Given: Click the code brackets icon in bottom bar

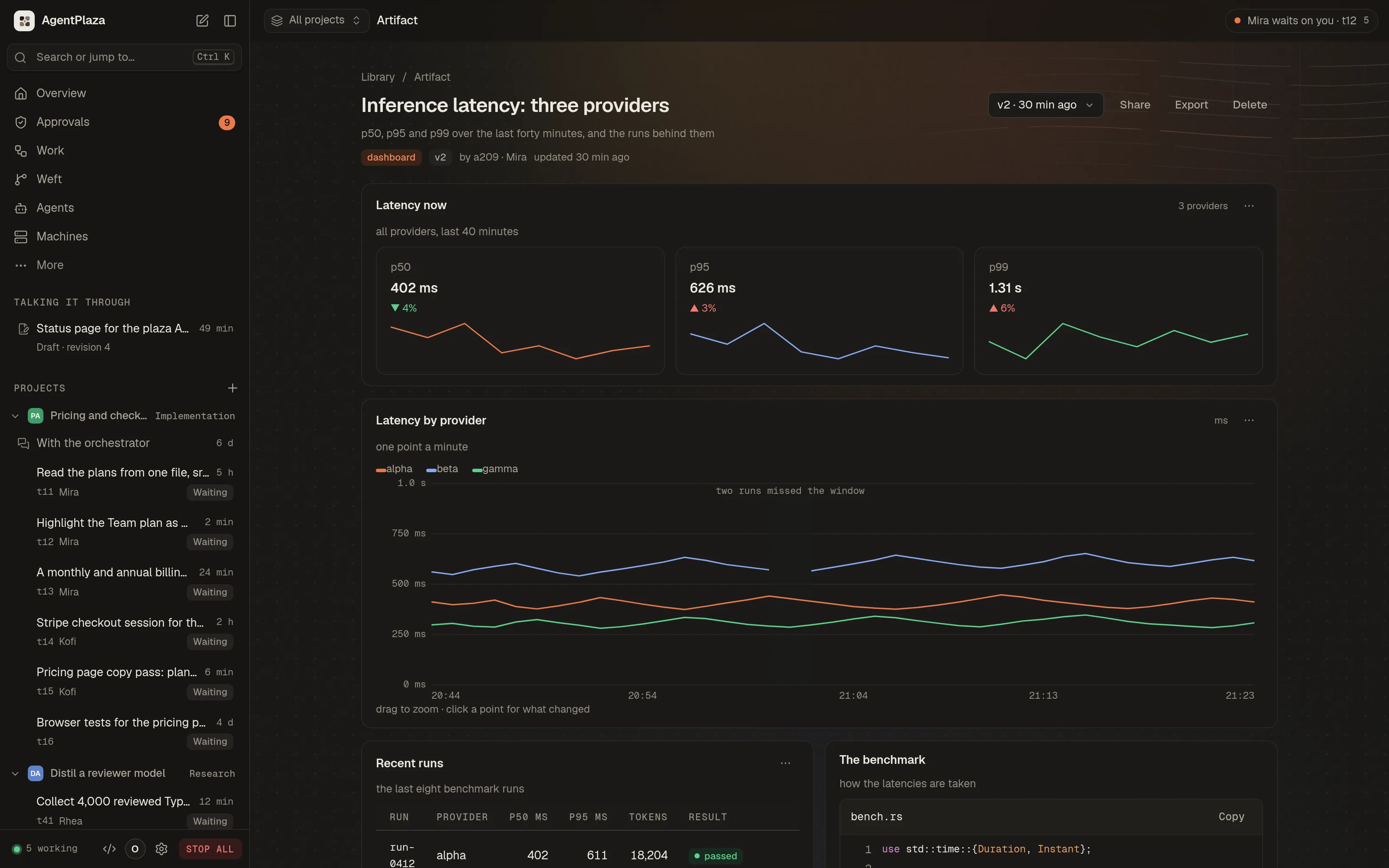Looking at the screenshot, I should coord(109,849).
